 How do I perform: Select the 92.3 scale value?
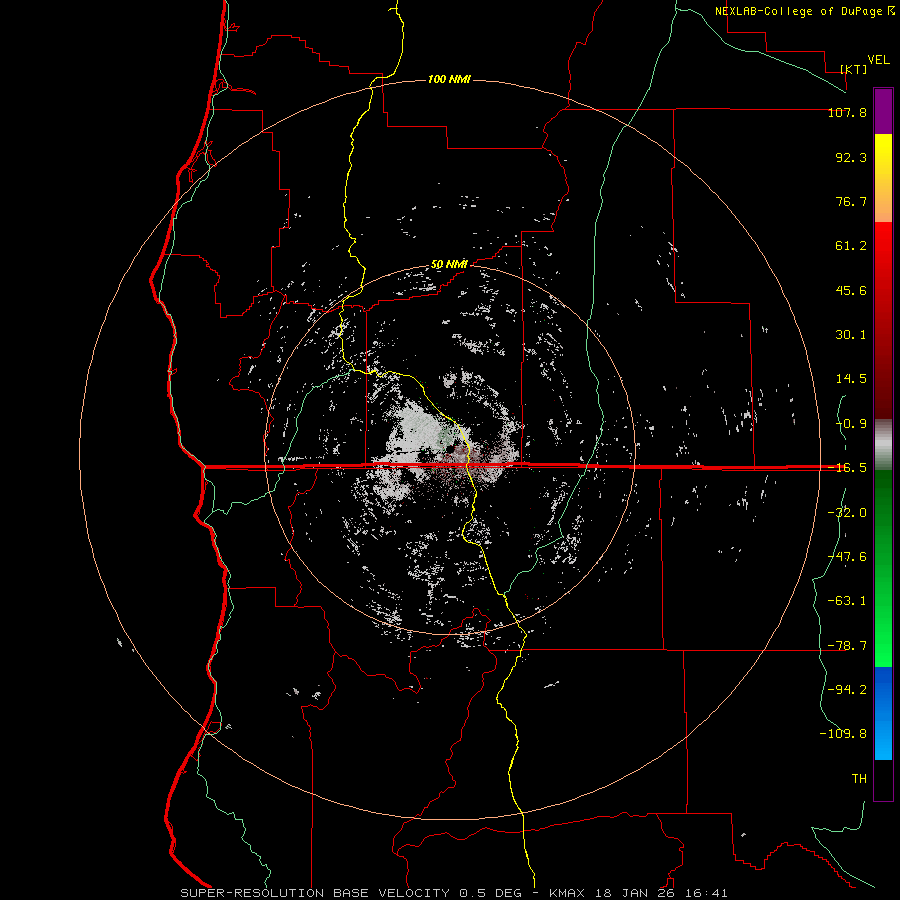851,157
